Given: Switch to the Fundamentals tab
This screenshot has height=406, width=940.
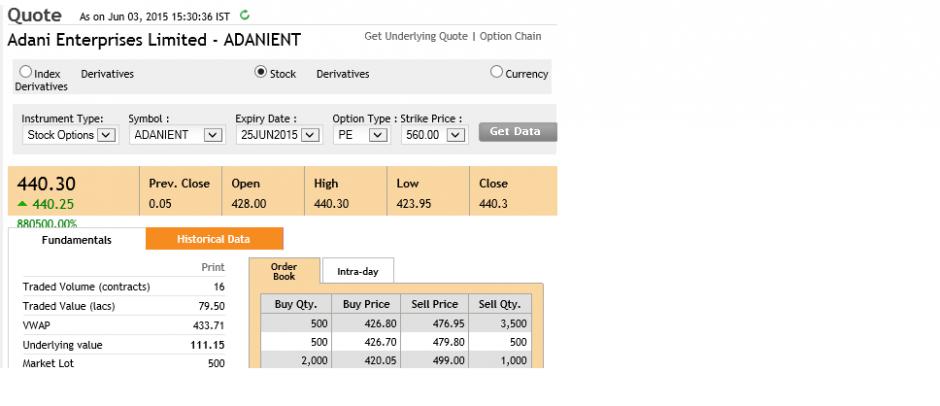Looking at the screenshot, I should coord(77,239).
